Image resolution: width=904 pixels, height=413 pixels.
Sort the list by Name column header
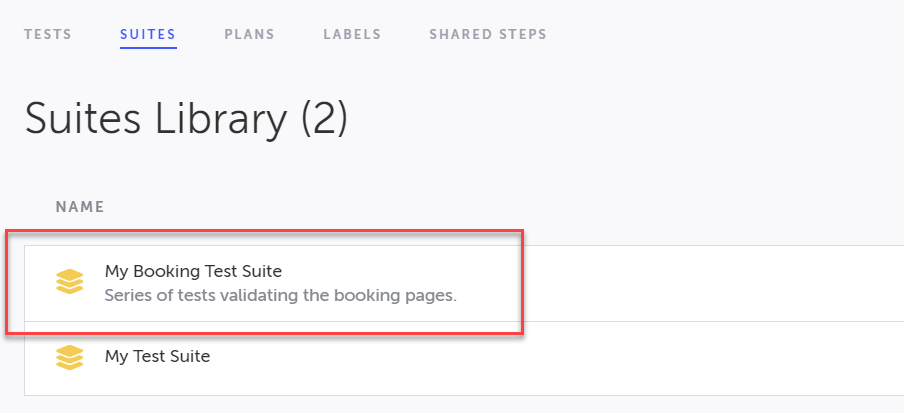tap(80, 207)
